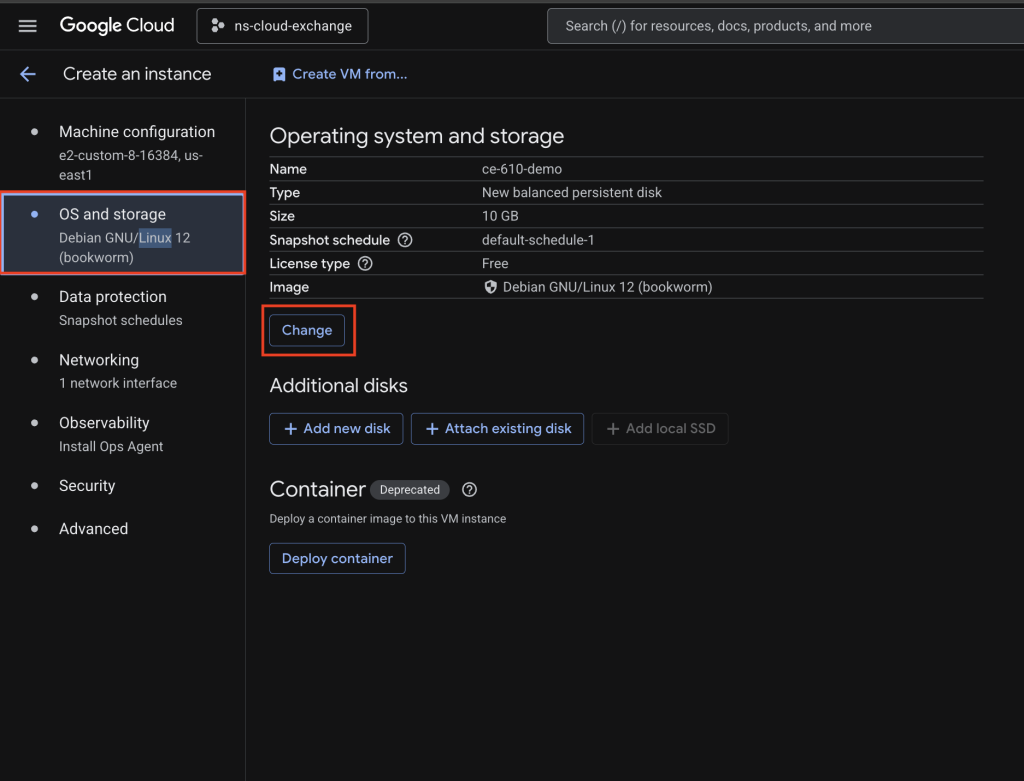The image size is (1024, 781).
Task: Click the Add new disk button
Action: [x=336, y=429]
